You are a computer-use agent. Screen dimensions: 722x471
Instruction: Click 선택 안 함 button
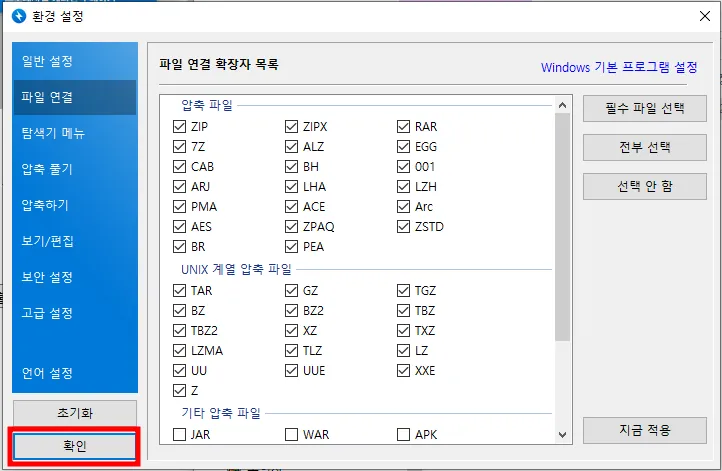pos(645,186)
